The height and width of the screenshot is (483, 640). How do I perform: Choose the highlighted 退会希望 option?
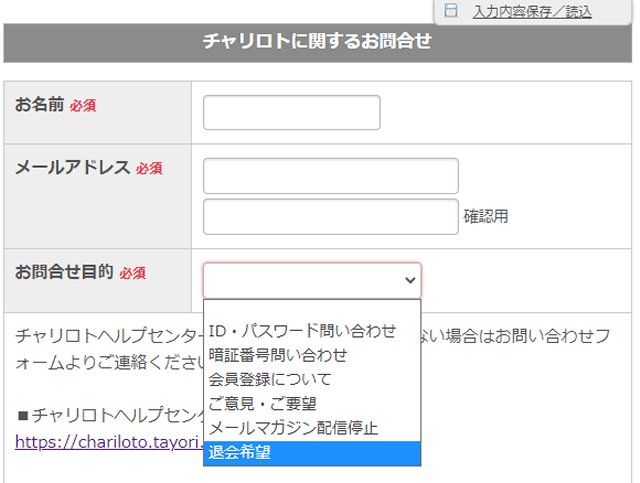tap(312, 453)
